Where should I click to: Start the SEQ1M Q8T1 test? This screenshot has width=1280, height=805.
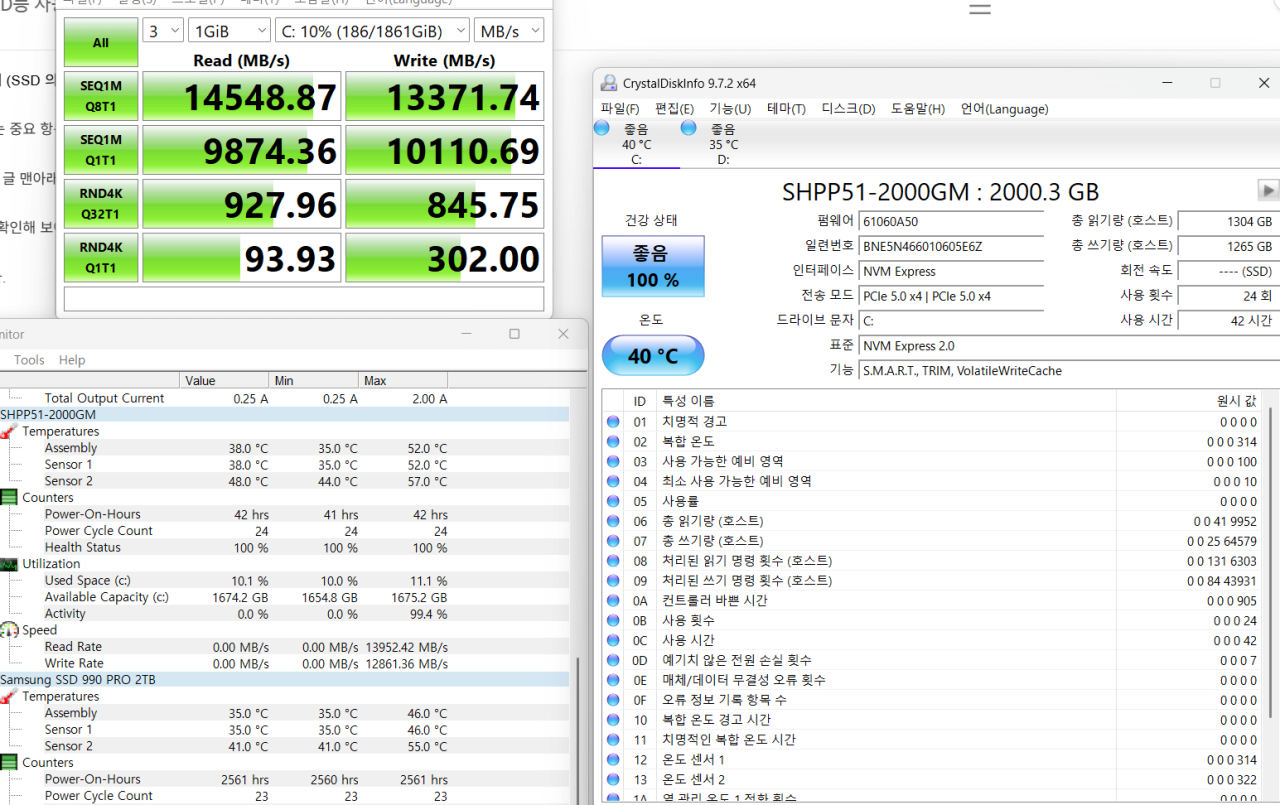click(x=101, y=96)
